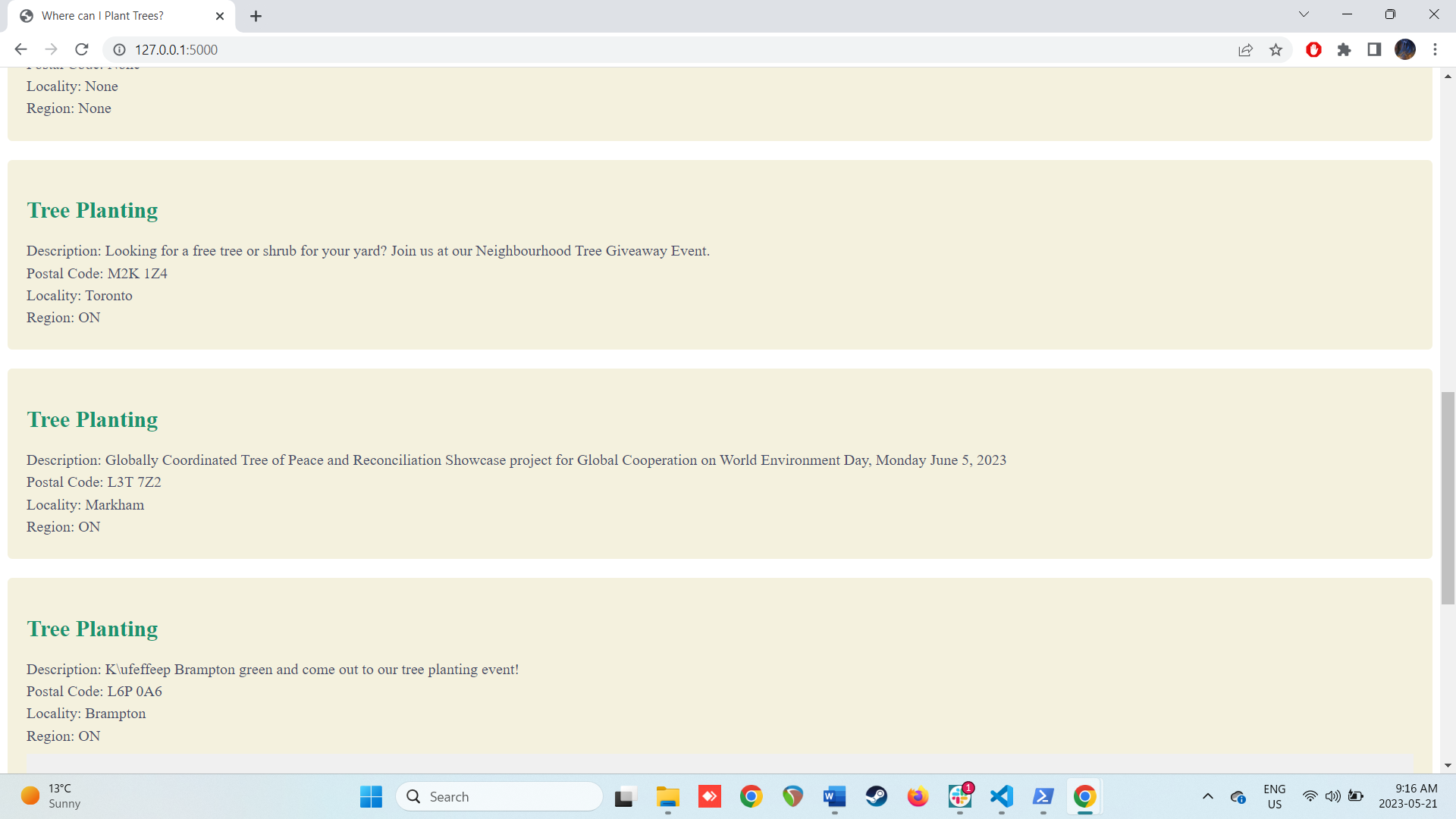This screenshot has height=819, width=1456.
Task: Share this page via share icon
Action: coord(1245,49)
